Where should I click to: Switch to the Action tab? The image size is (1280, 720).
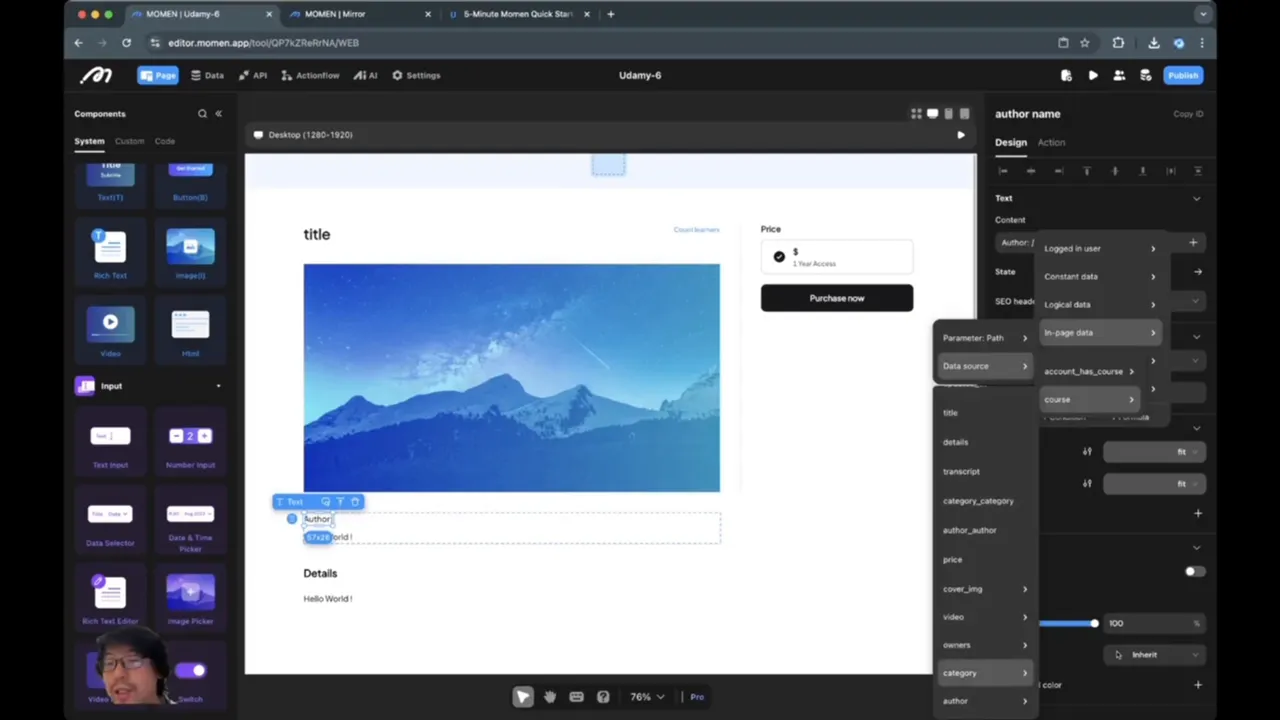pos(1051,142)
